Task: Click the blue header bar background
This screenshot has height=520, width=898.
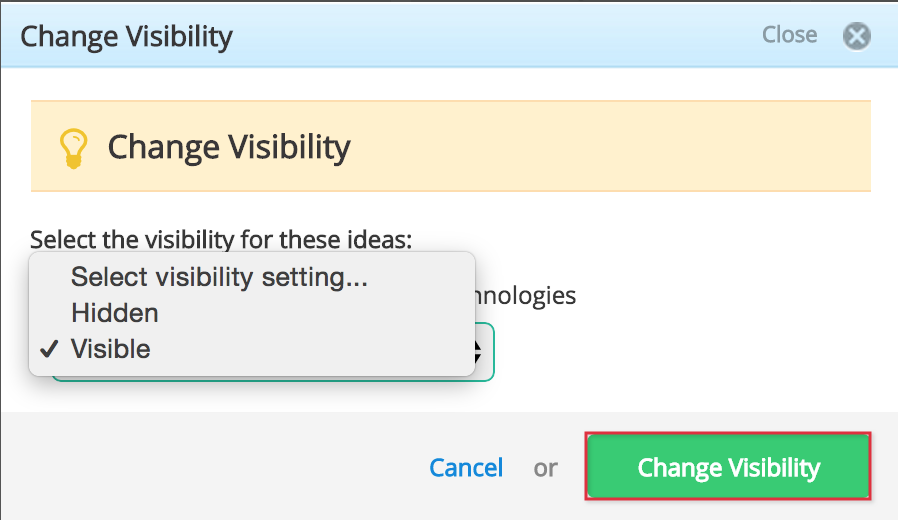Action: (487, 36)
